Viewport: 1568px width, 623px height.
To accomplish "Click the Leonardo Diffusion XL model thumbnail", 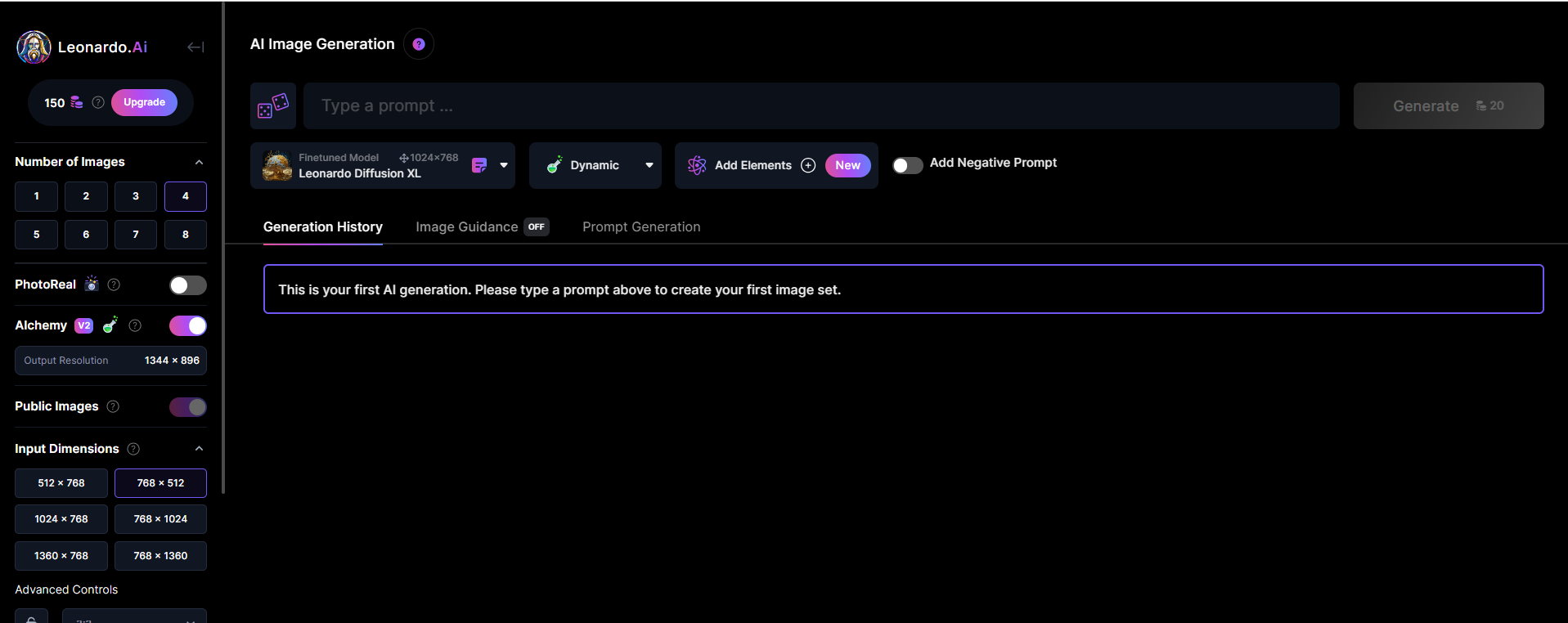I will (x=277, y=166).
